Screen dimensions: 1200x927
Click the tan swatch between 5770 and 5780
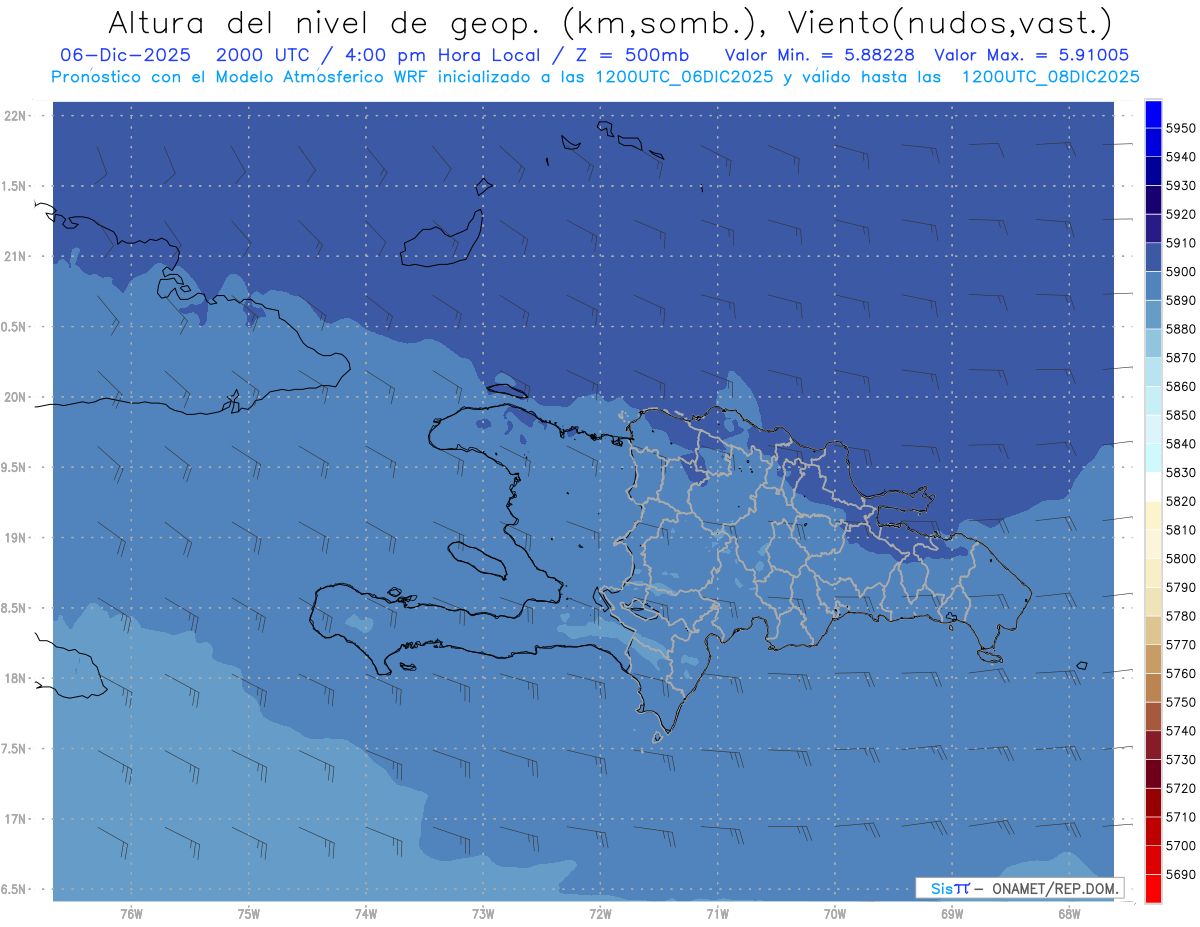point(1153,630)
